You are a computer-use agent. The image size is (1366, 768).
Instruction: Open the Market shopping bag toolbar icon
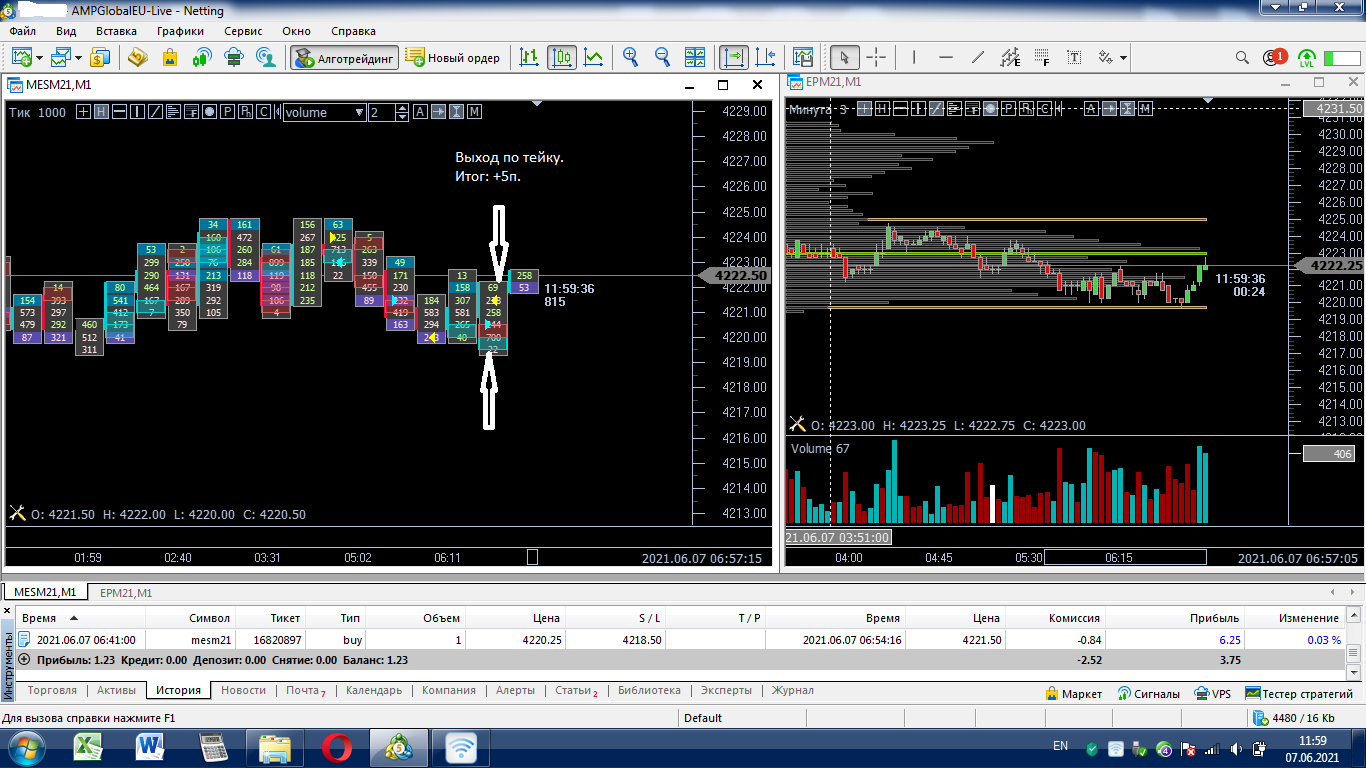170,57
